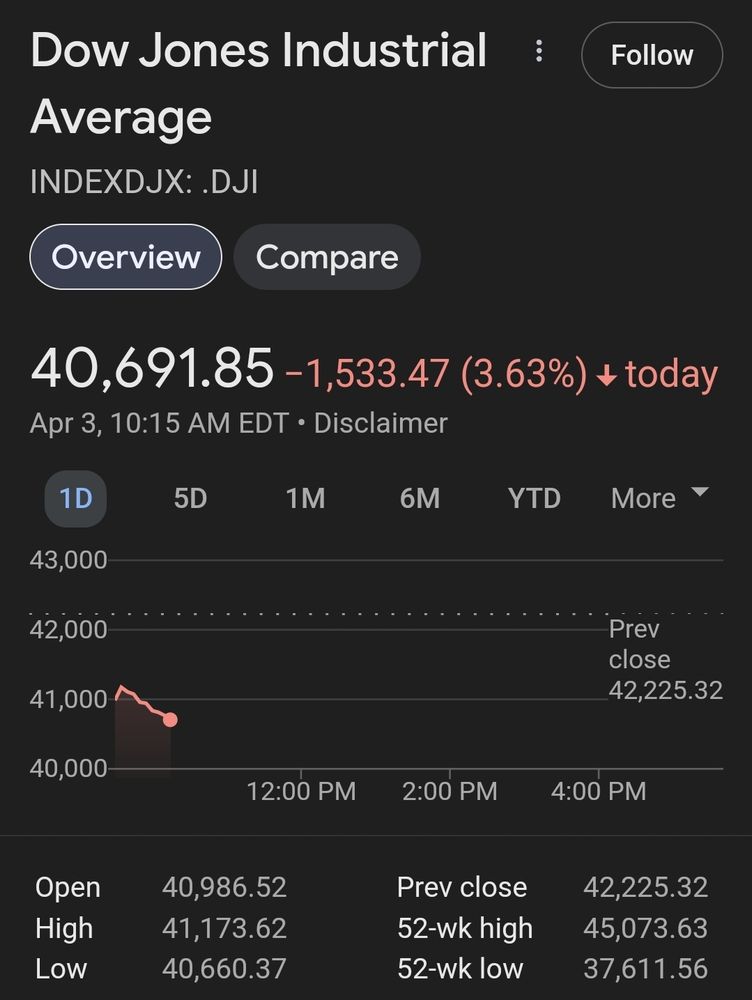The width and height of the screenshot is (752, 1000).
Task: Follow the Dow Jones Industrial Average
Action: pos(652,55)
